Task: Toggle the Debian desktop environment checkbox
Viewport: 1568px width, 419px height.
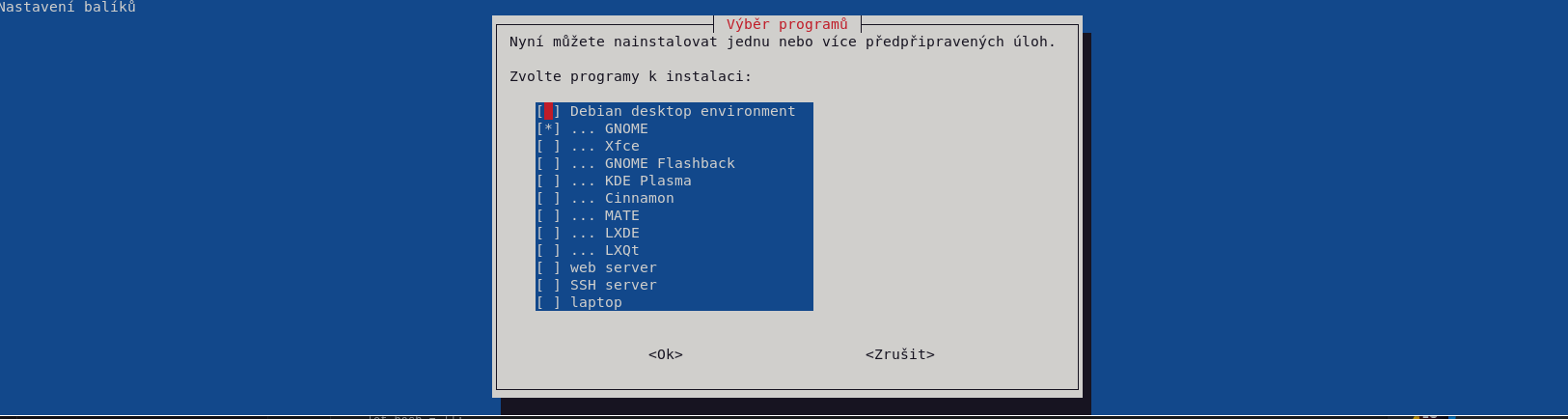Action: [548, 111]
